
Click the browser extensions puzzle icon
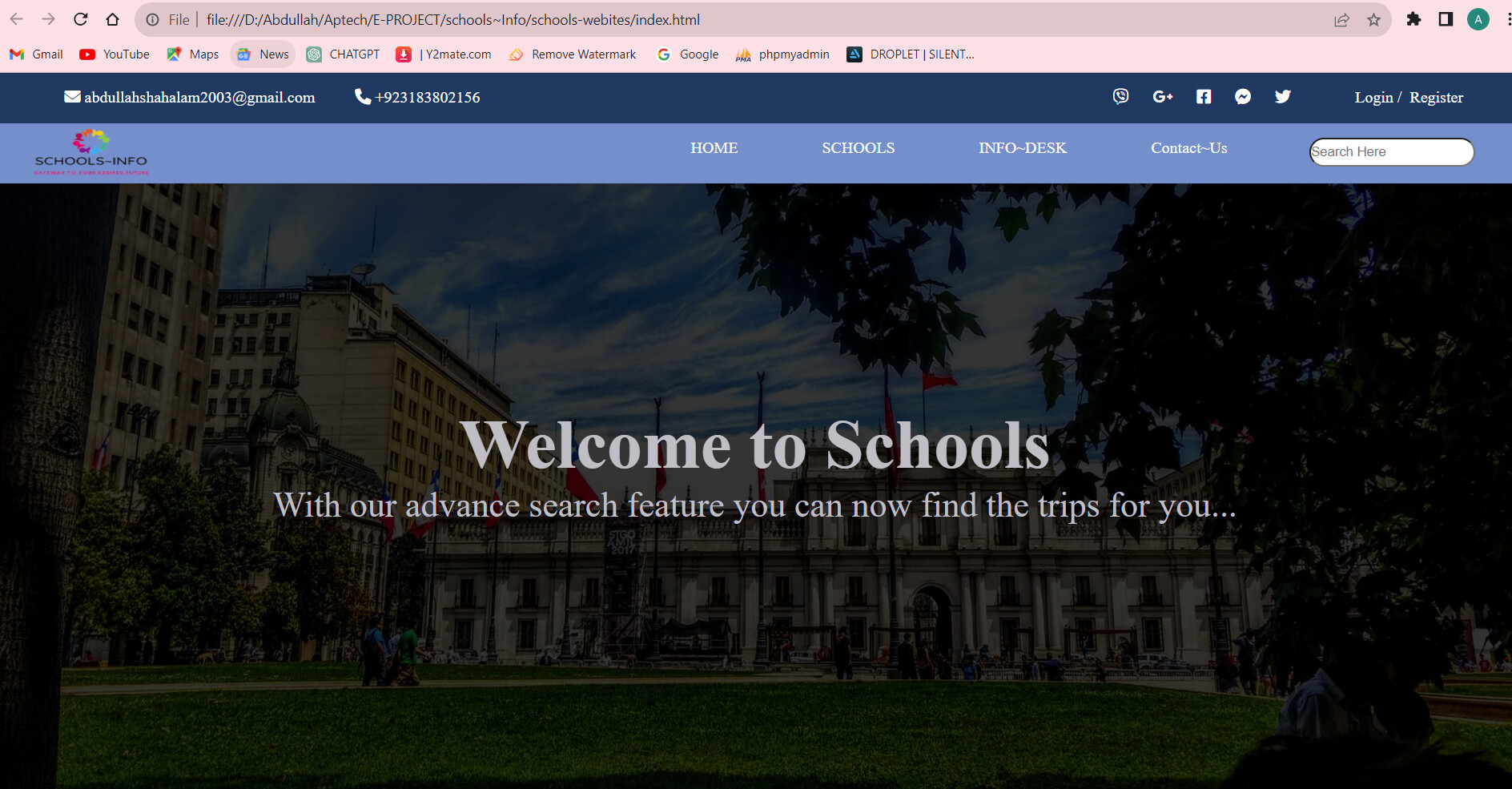click(1413, 19)
